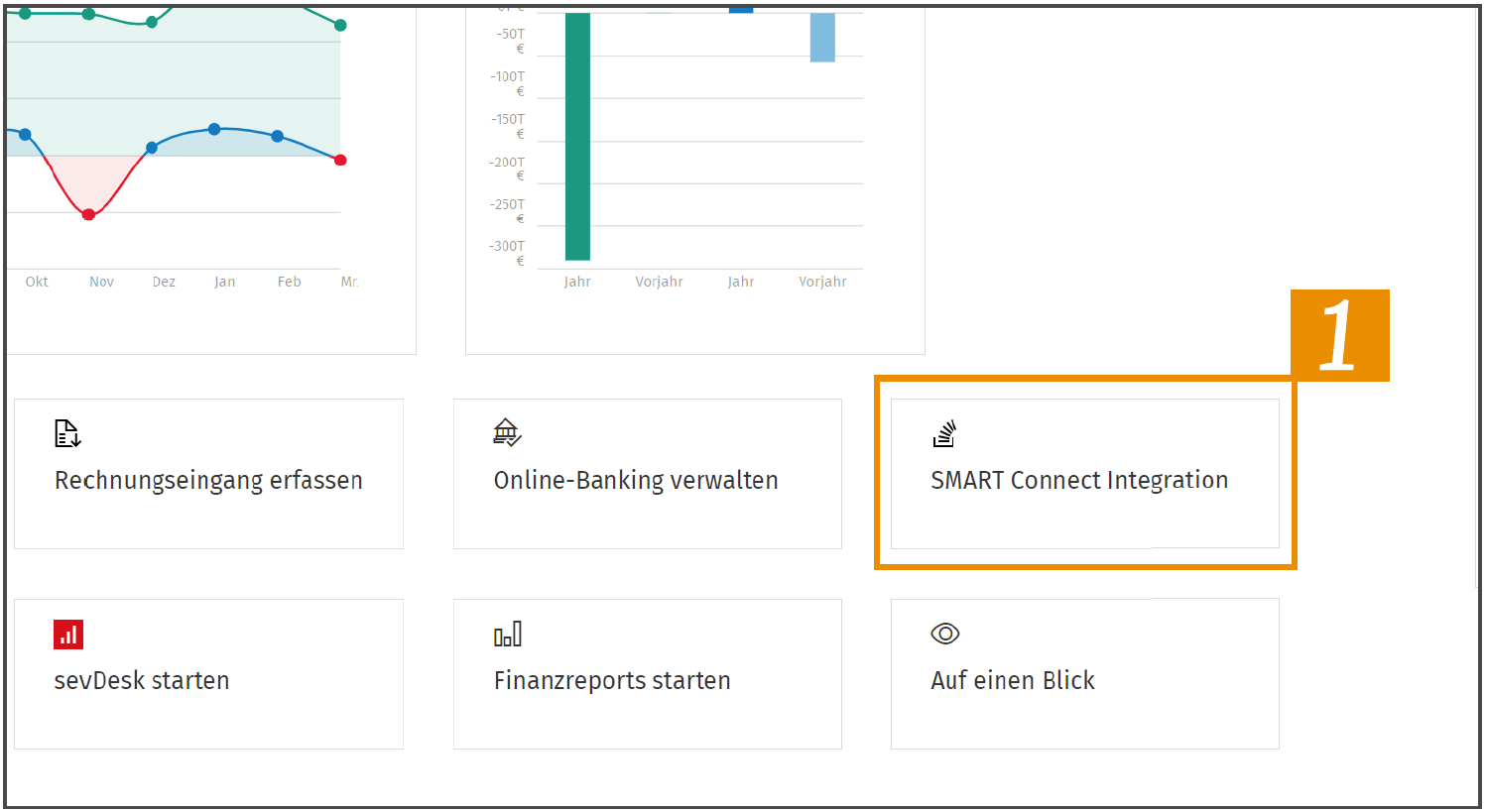Click the tall green Jahr bar in bar chart
The image size is (1486, 812).
tap(577, 136)
